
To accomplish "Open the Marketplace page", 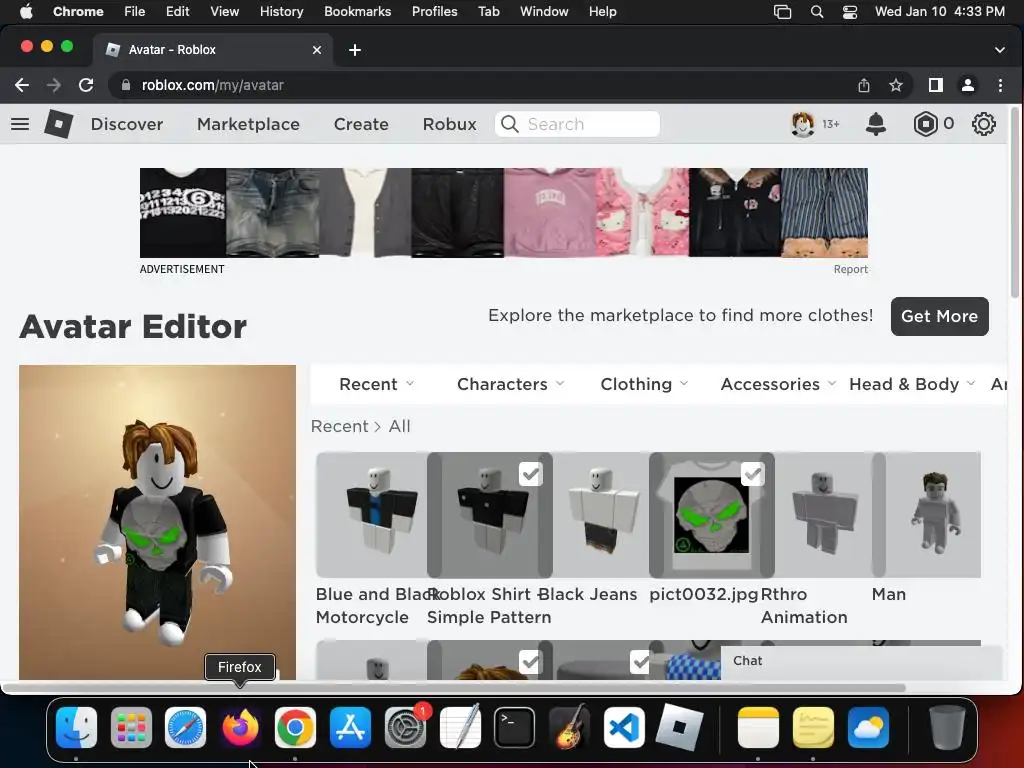I will point(248,124).
